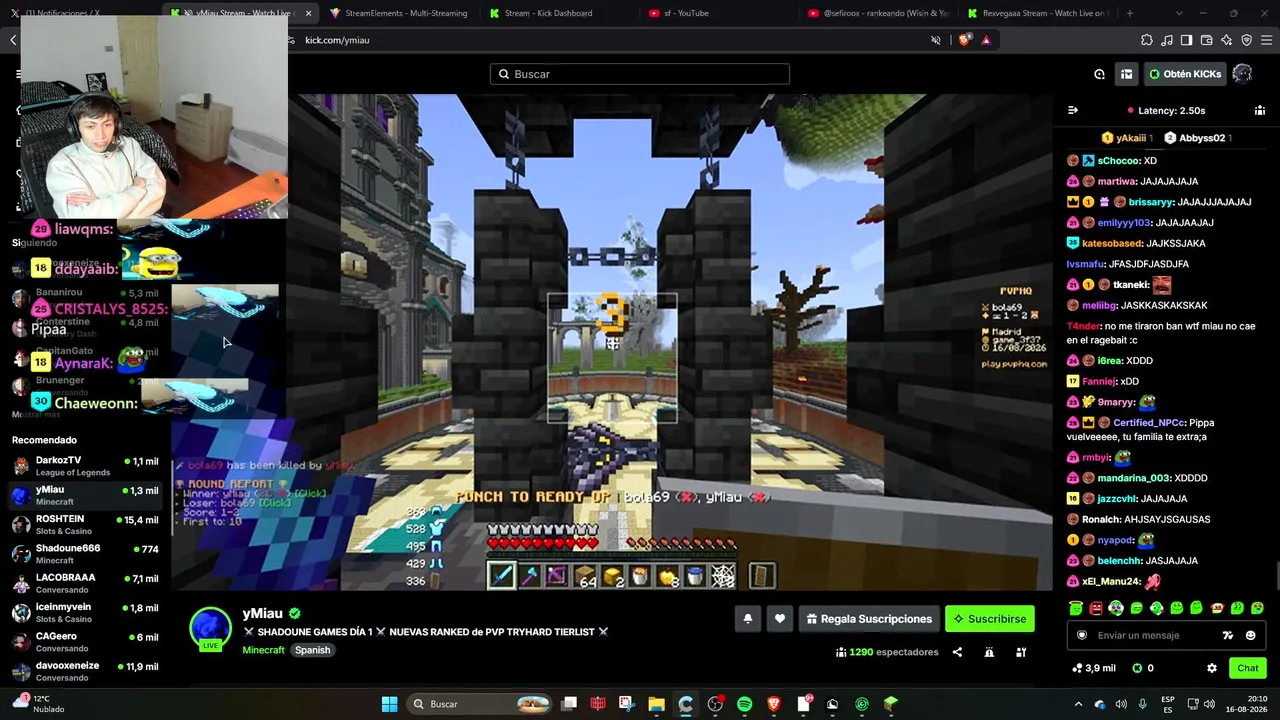Open Snipping Tool from the taskbar
Image resolution: width=1280 pixels, height=720 pixels.
tap(626, 704)
